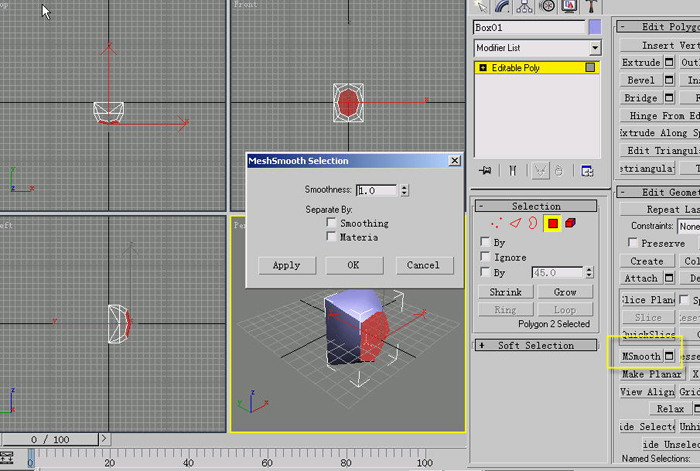Click Box01 object color swatch
This screenshot has height=471, width=700.
595,27
